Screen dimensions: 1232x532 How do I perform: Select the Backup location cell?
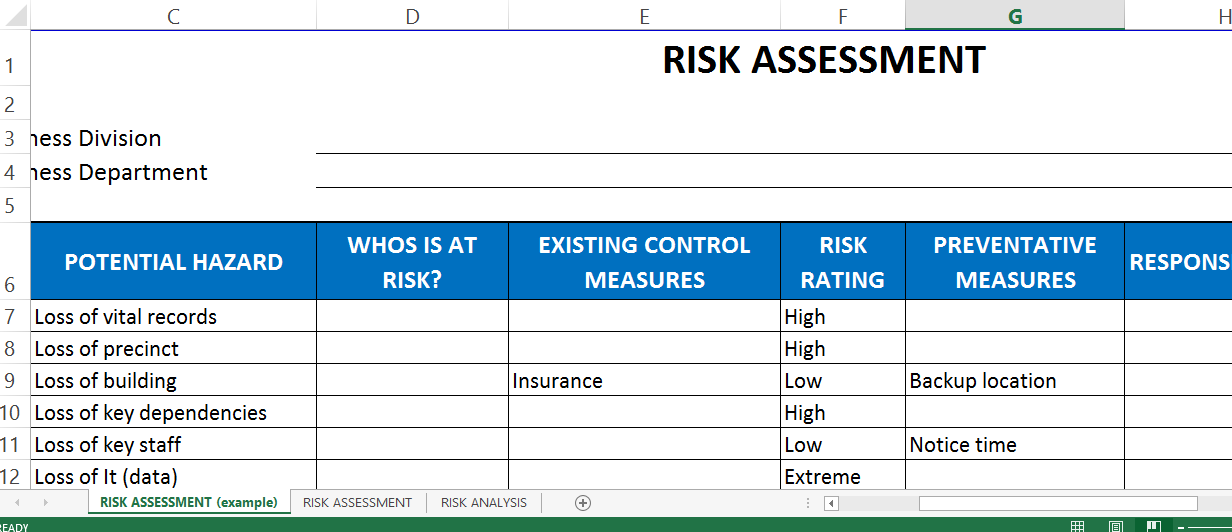pos(1014,381)
